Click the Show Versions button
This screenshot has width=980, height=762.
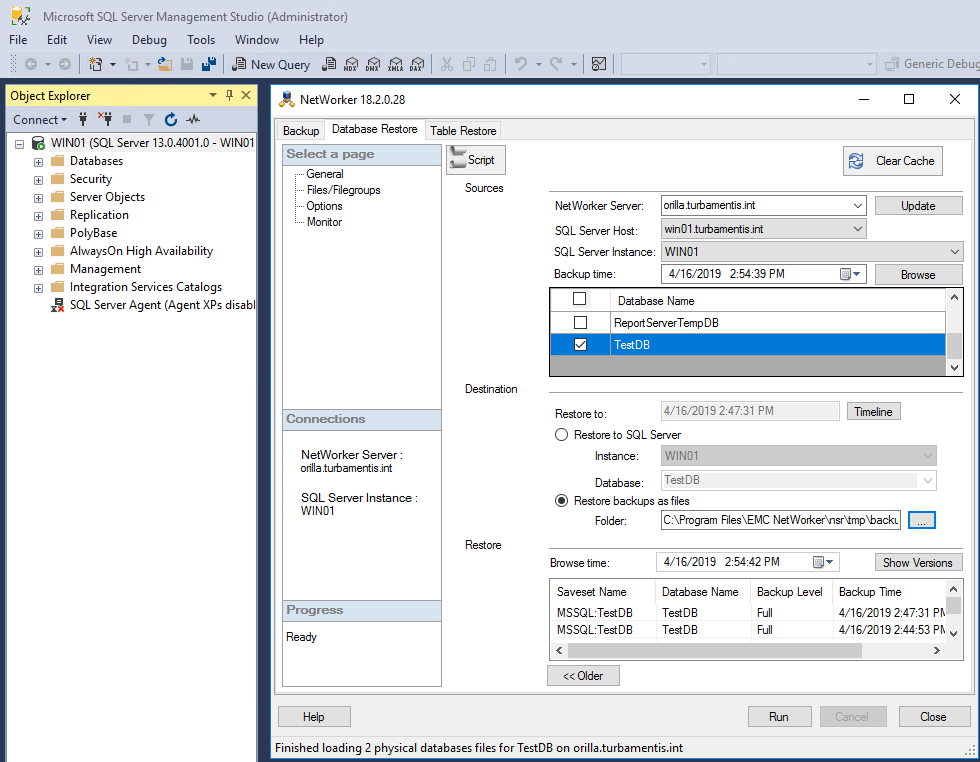(918, 563)
